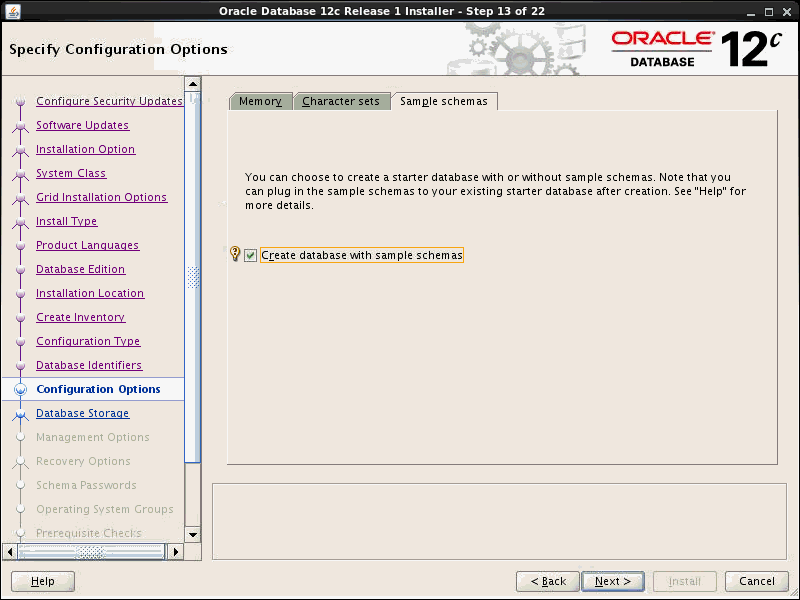Click the sidebar scrollbar down arrow
Image resolution: width=800 pixels, height=600 pixels.
pos(192,535)
